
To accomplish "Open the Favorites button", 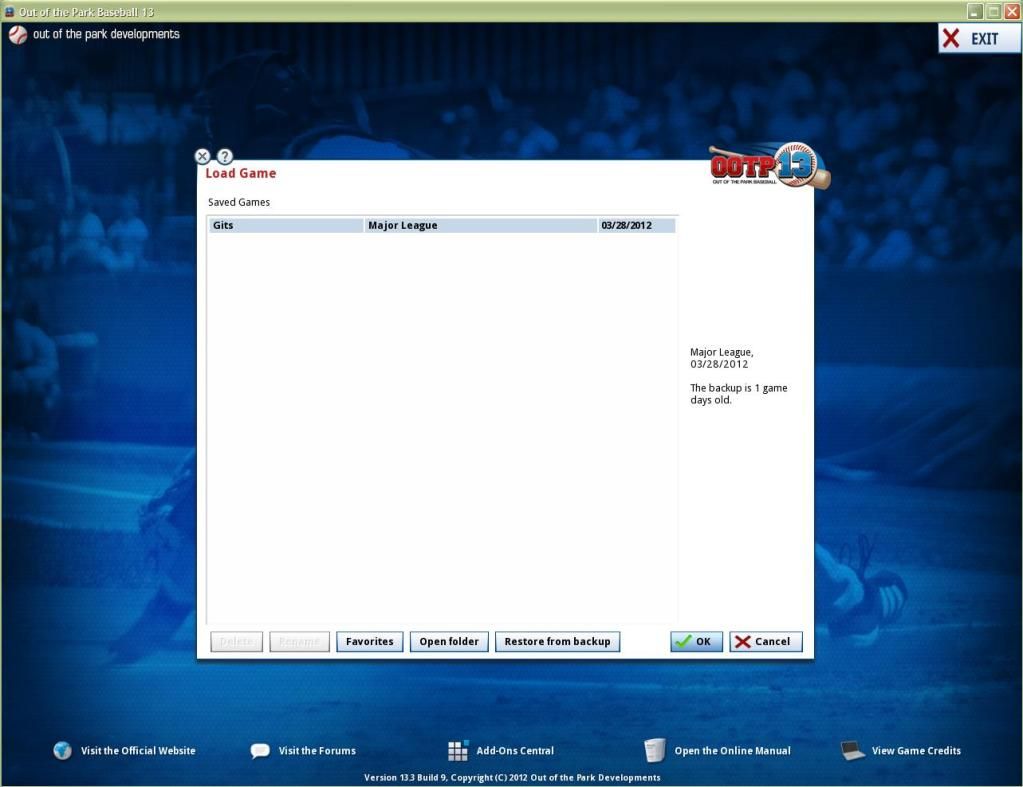I will [370, 641].
